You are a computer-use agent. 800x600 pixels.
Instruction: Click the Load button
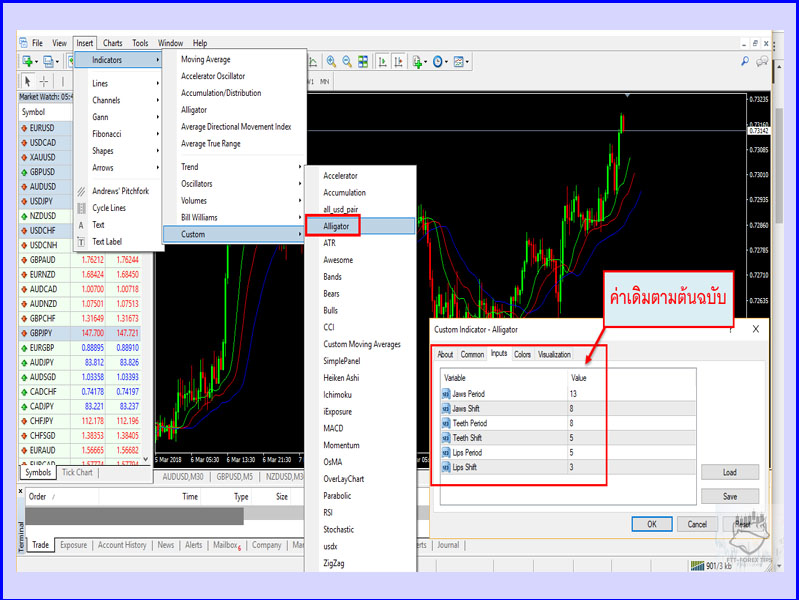click(730, 472)
